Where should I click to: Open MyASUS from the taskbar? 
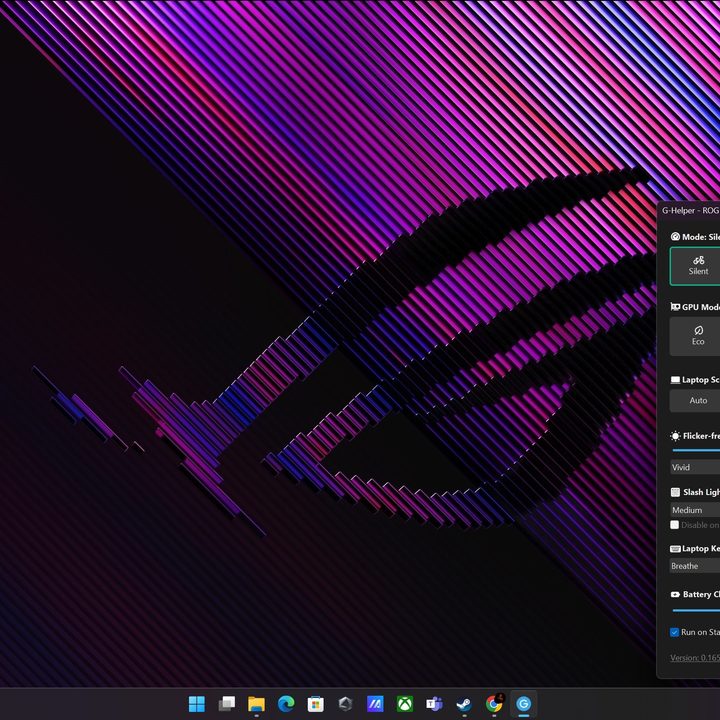coord(375,703)
